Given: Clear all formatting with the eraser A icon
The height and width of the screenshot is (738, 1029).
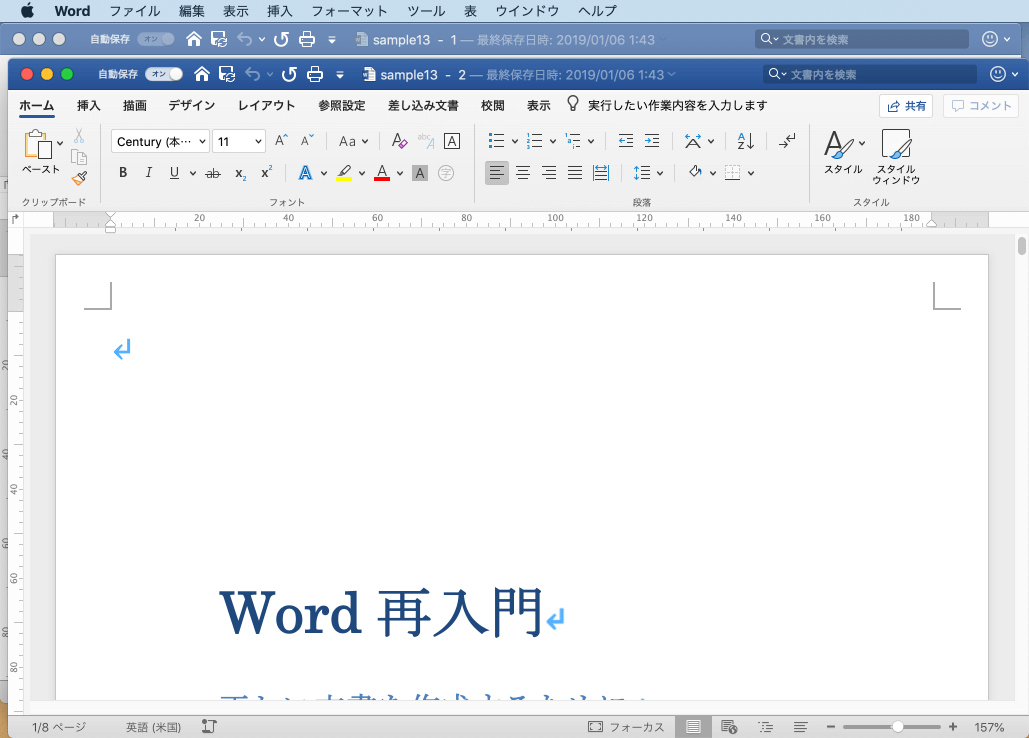Looking at the screenshot, I should (x=399, y=140).
